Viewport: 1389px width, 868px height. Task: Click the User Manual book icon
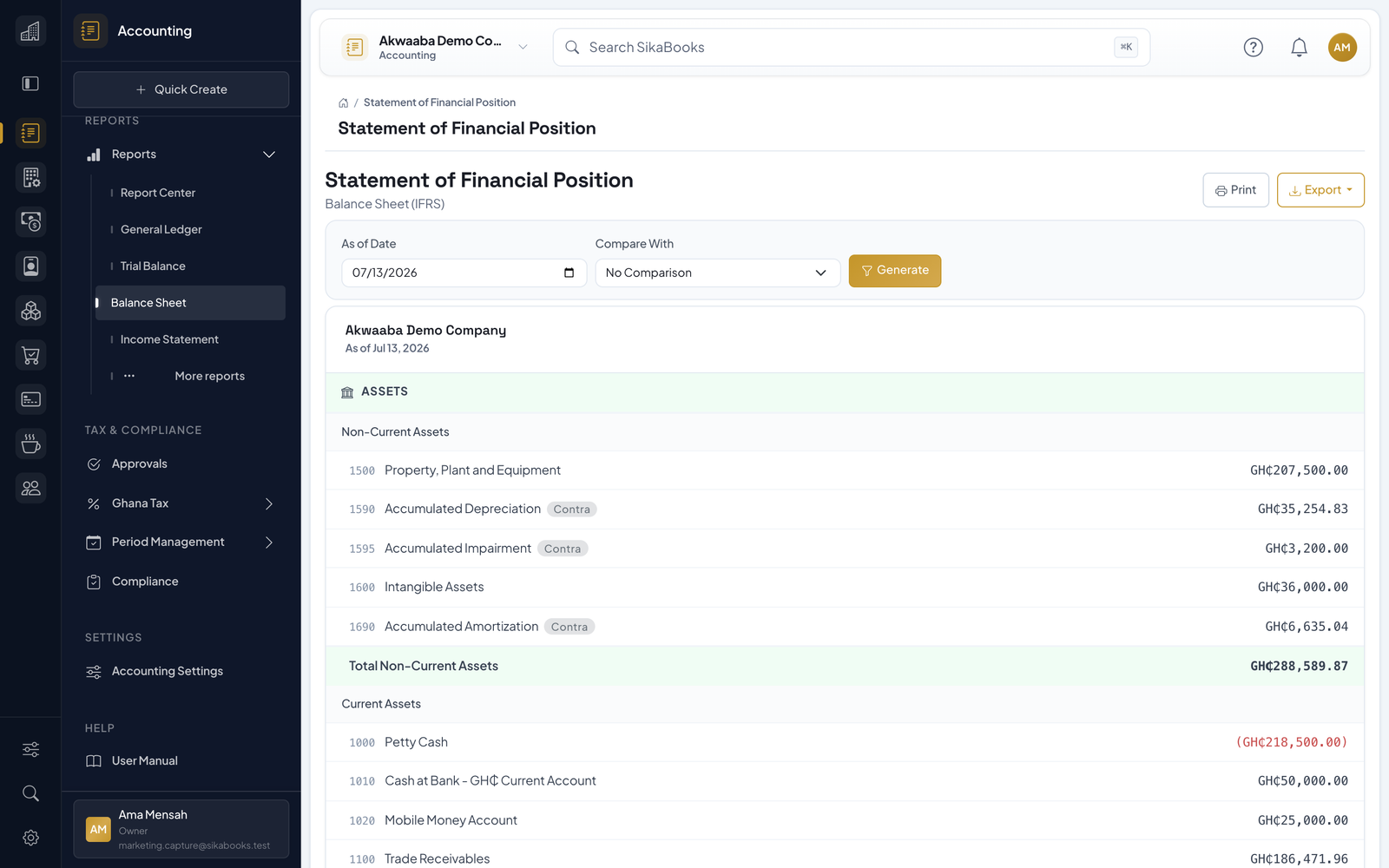tap(94, 761)
